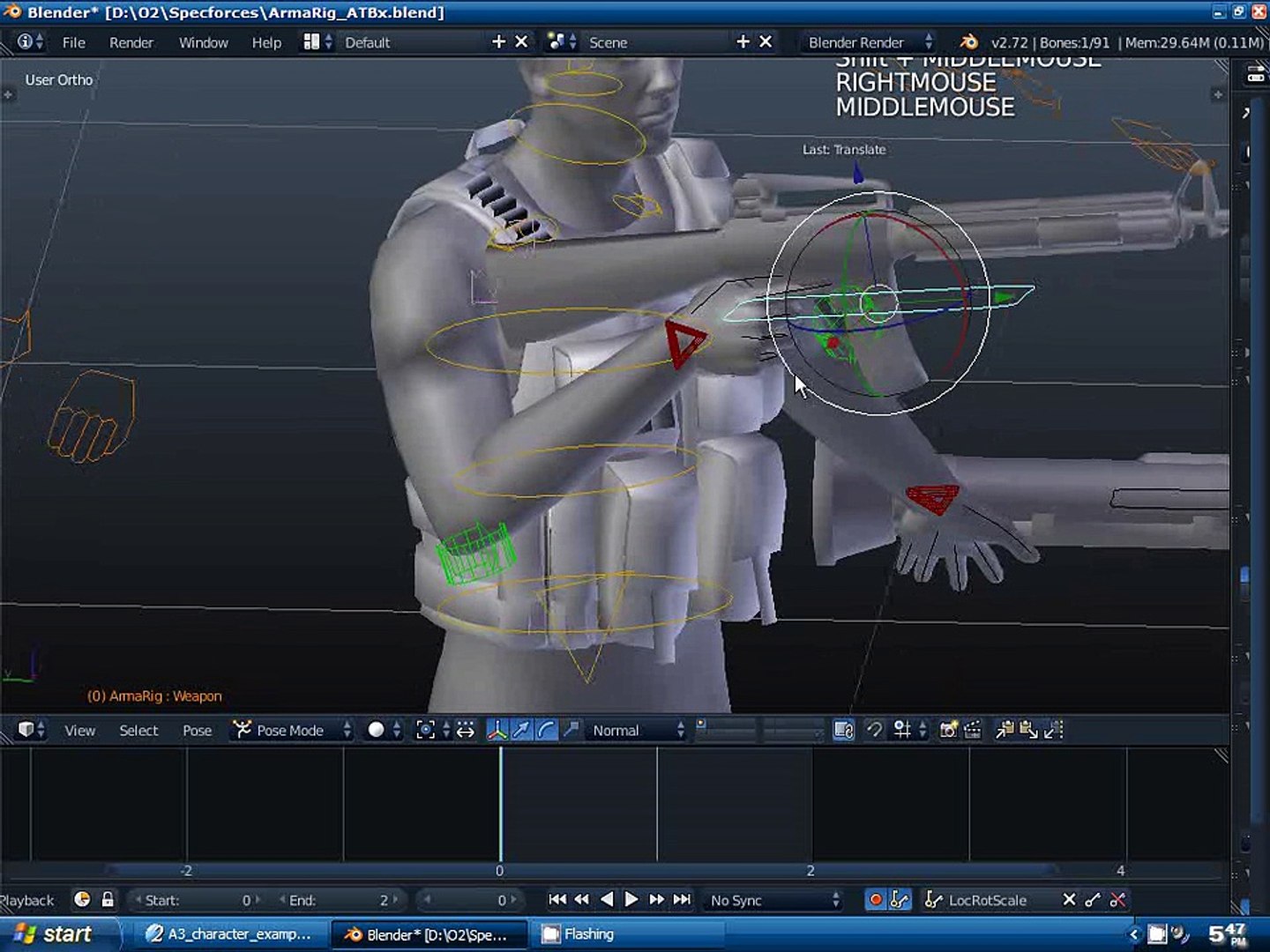Open the Render menu
This screenshot has height=952, width=1270.
coord(131,42)
